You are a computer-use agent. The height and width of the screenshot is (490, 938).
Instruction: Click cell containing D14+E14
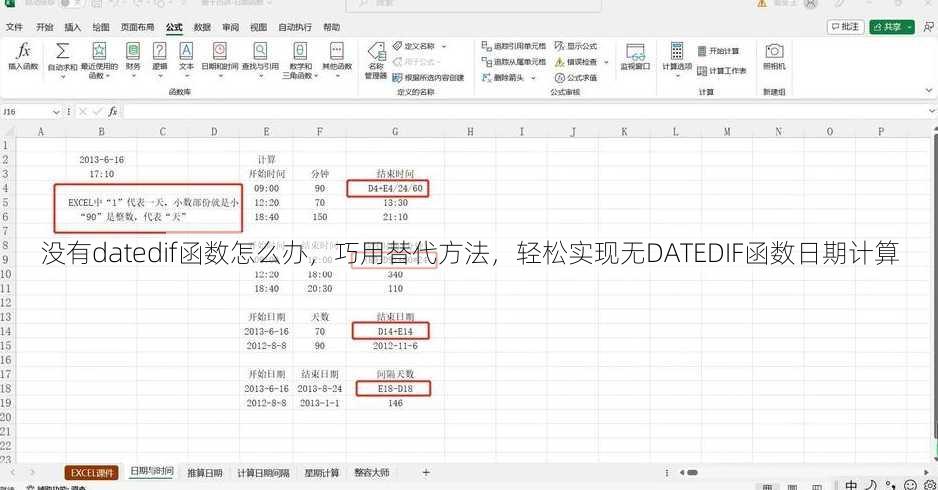(x=395, y=331)
